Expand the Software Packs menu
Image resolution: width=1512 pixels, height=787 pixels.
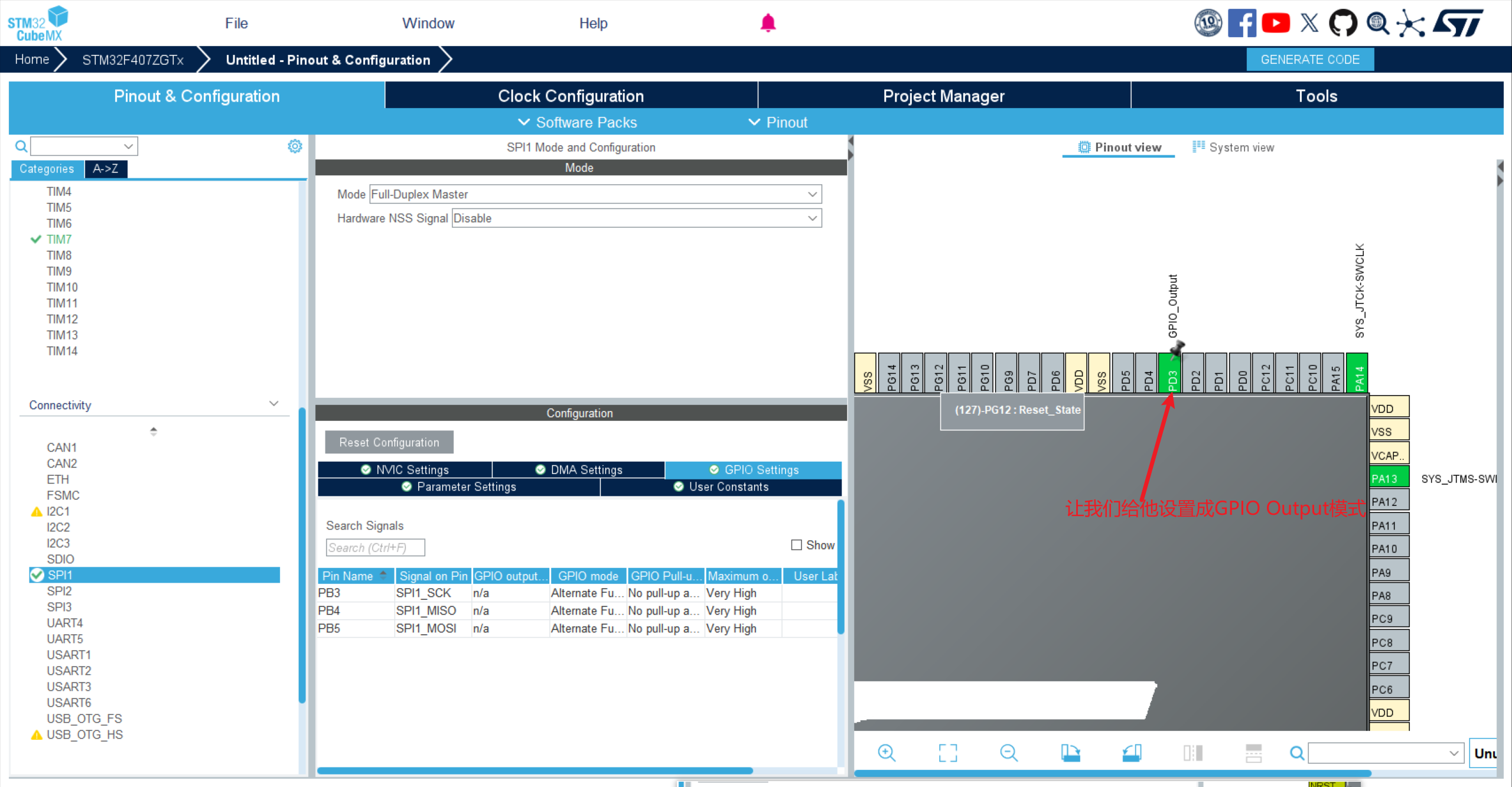(578, 122)
